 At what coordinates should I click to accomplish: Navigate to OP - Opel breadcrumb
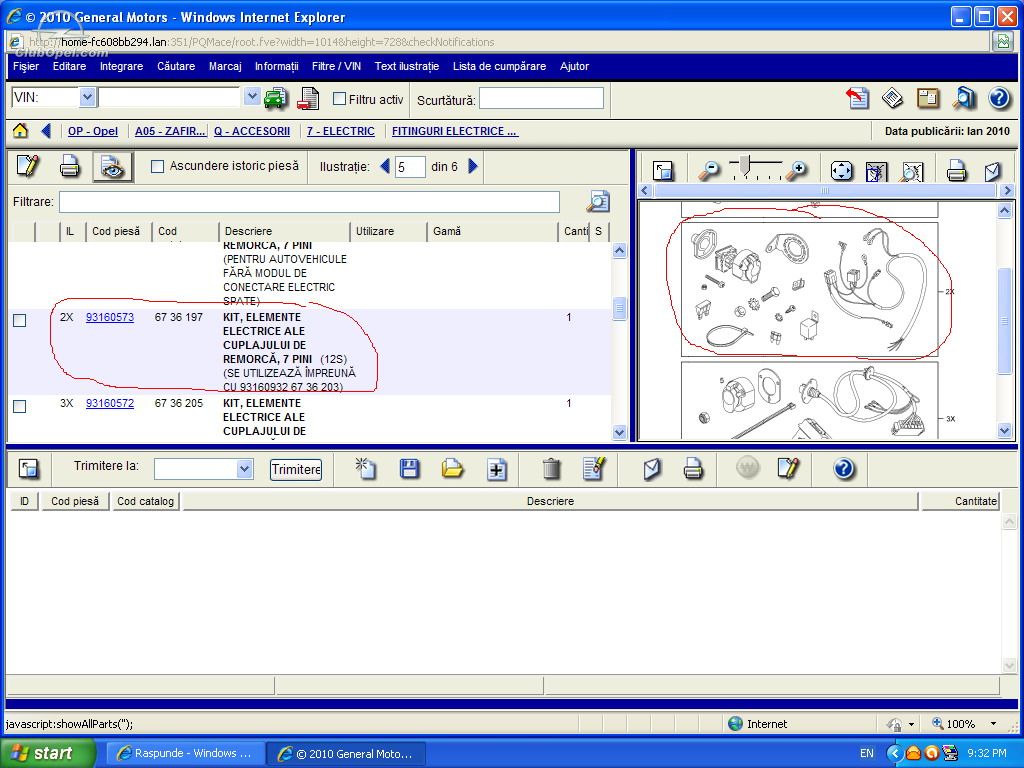[93, 131]
